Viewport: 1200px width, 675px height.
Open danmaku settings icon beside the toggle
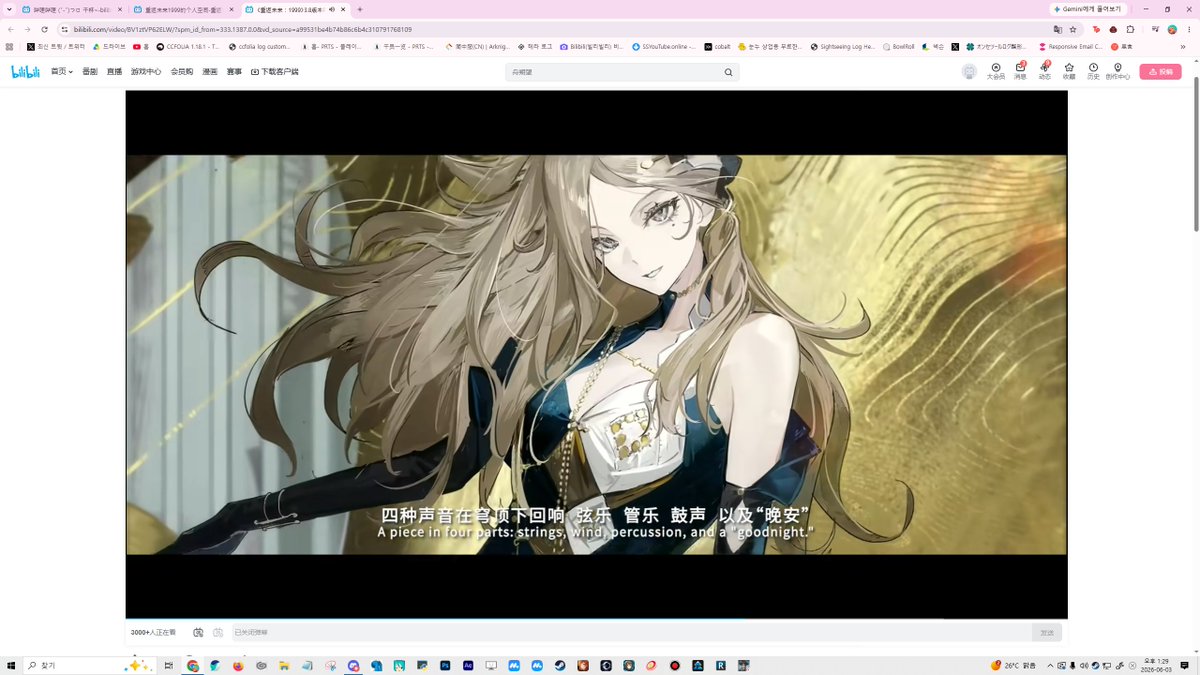pyautogui.click(x=217, y=632)
